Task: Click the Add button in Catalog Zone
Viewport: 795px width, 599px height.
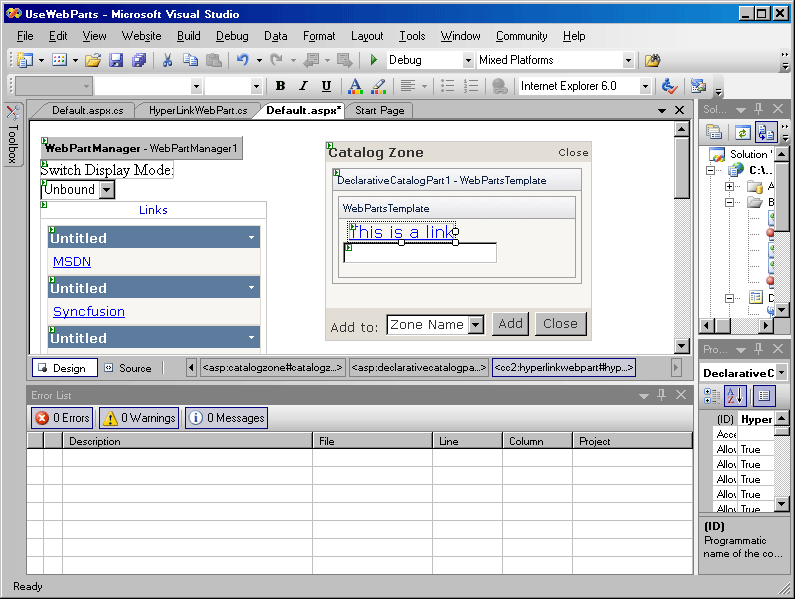Action: pyautogui.click(x=510, y=323)
